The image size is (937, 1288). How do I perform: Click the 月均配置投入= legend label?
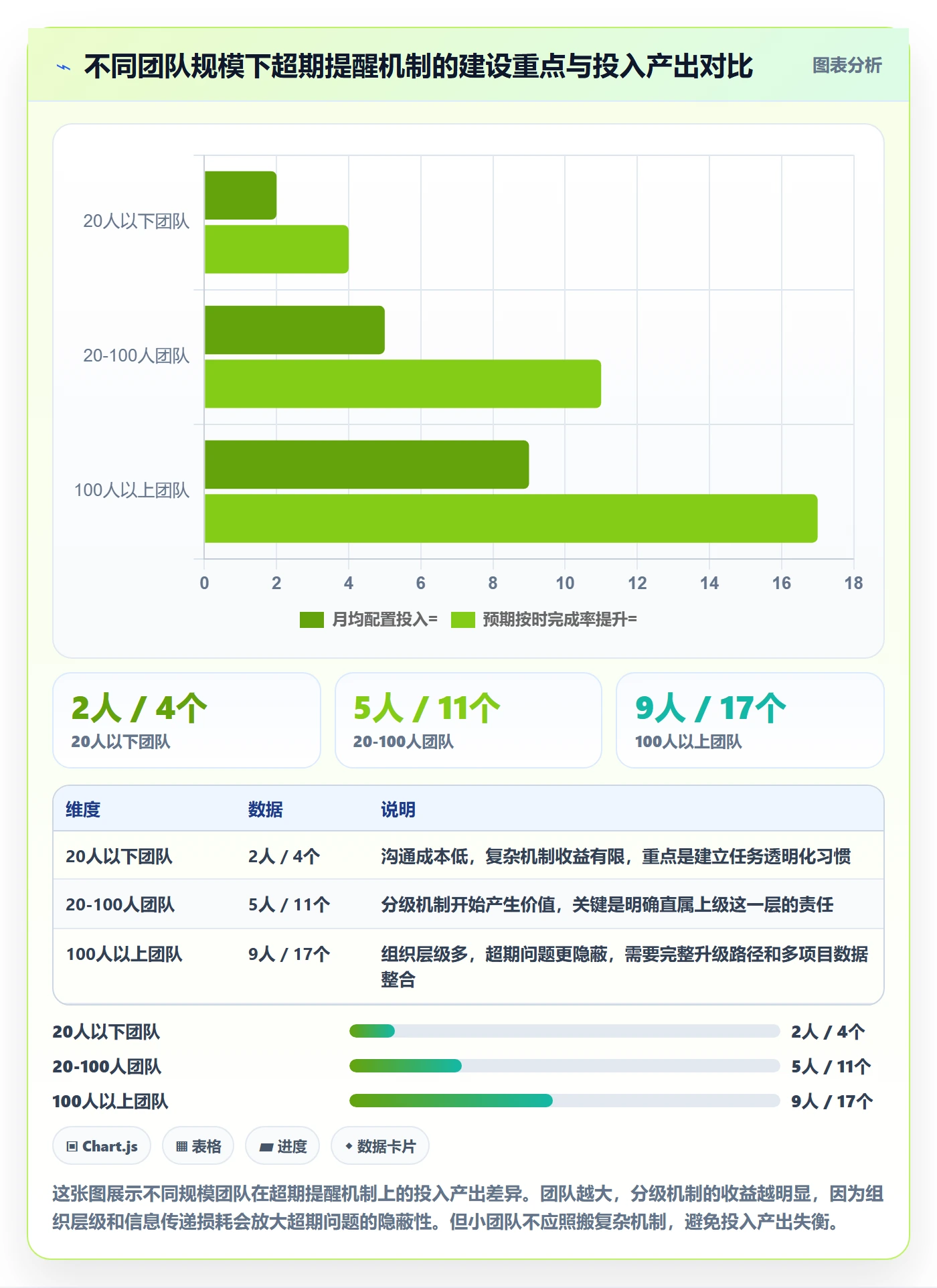(385, 620)
